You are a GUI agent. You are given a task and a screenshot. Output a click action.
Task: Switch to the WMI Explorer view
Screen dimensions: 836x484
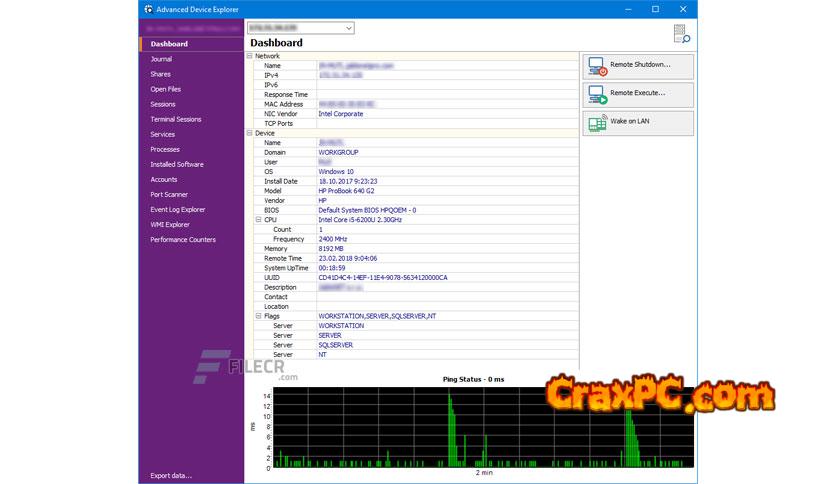click(x=169, y=224)
